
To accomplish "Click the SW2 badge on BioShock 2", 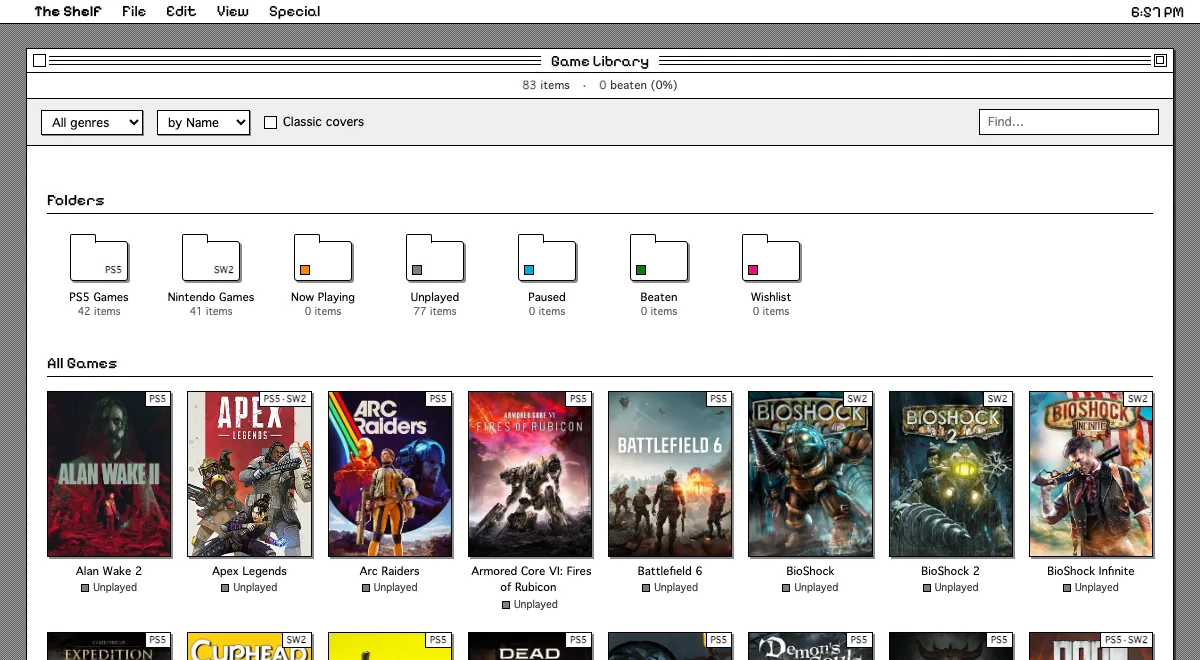I will point(998,399).
